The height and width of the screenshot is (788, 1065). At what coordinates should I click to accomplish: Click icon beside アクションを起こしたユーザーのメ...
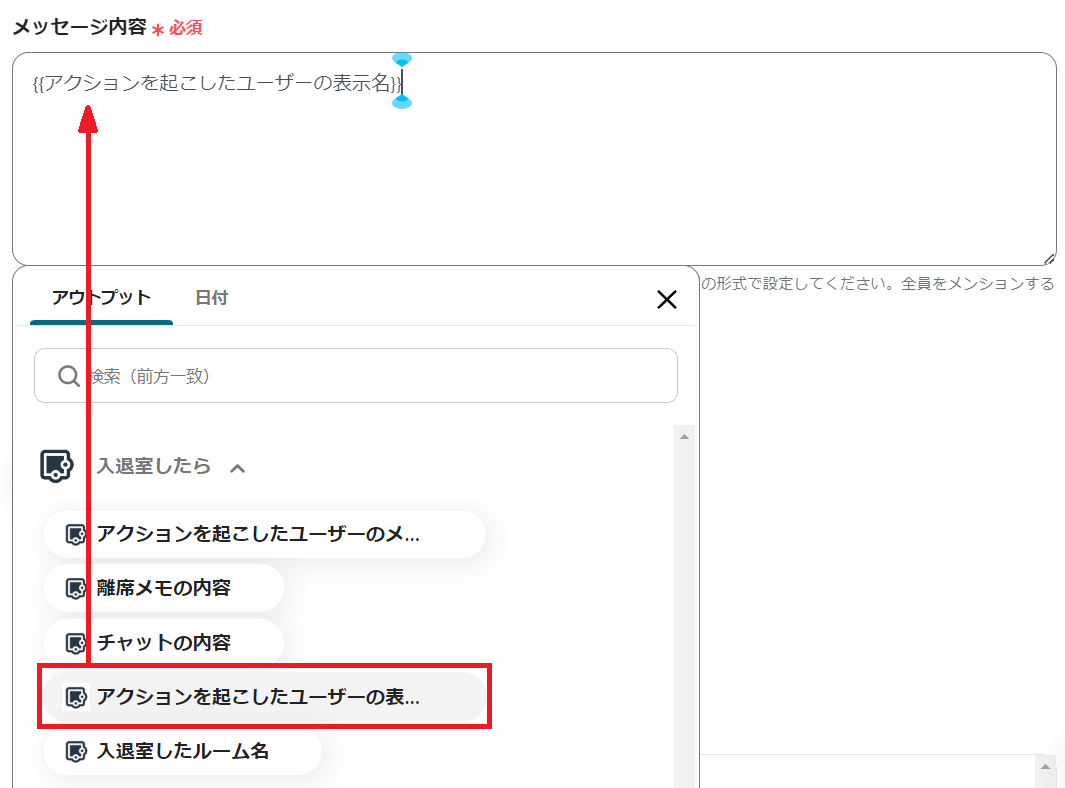[75, 534]
